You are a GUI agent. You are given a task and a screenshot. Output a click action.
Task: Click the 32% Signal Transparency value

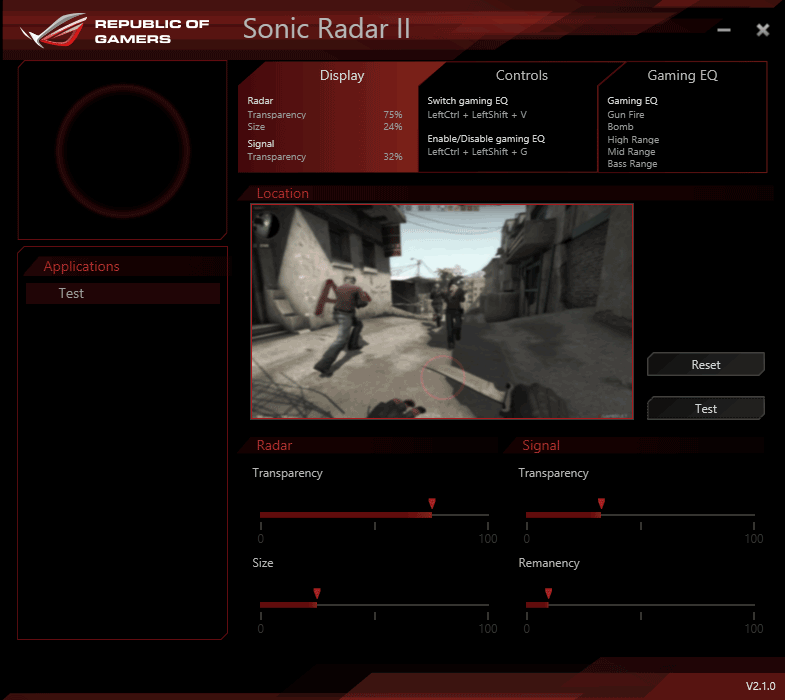pyautogui.click(x=393, y=157)
